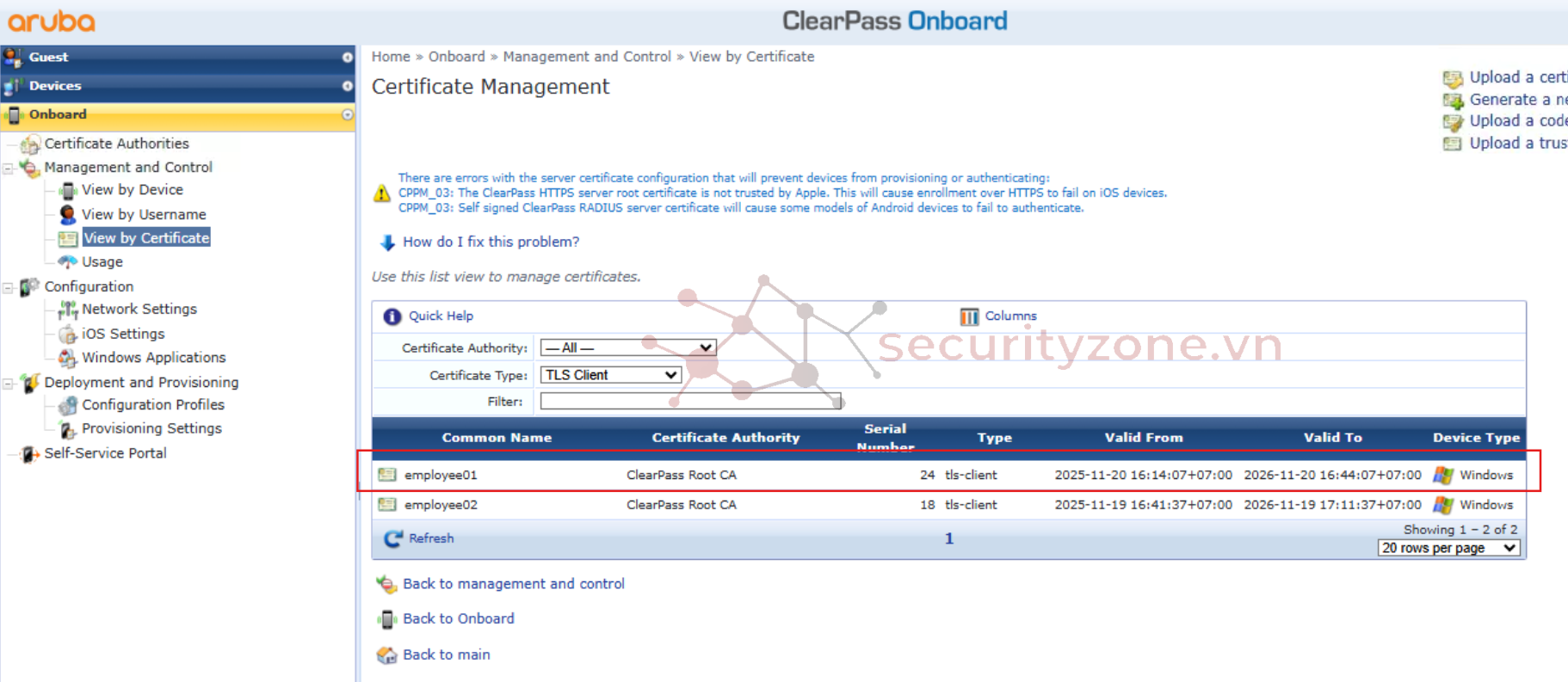The image size is (1568, 682).
Task: Click the Windows Applications icon
Action: [68, 358]
